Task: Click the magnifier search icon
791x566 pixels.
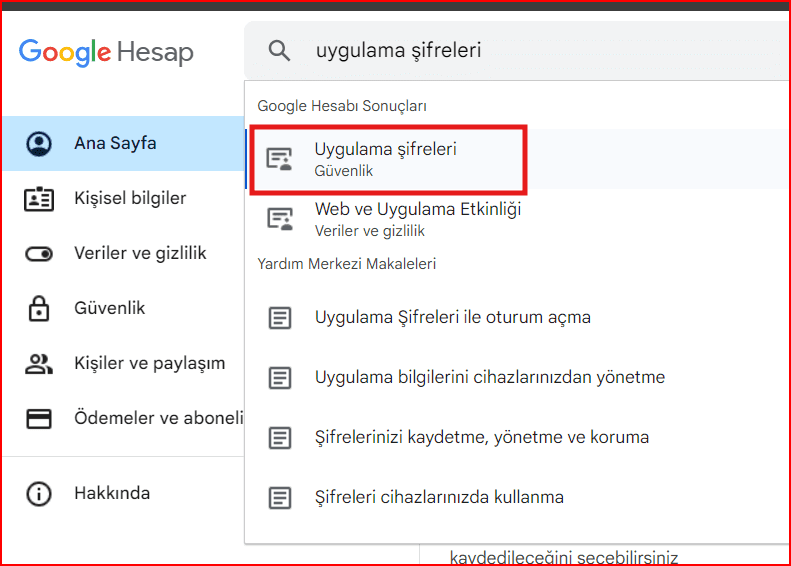Action: coord(279,50)
